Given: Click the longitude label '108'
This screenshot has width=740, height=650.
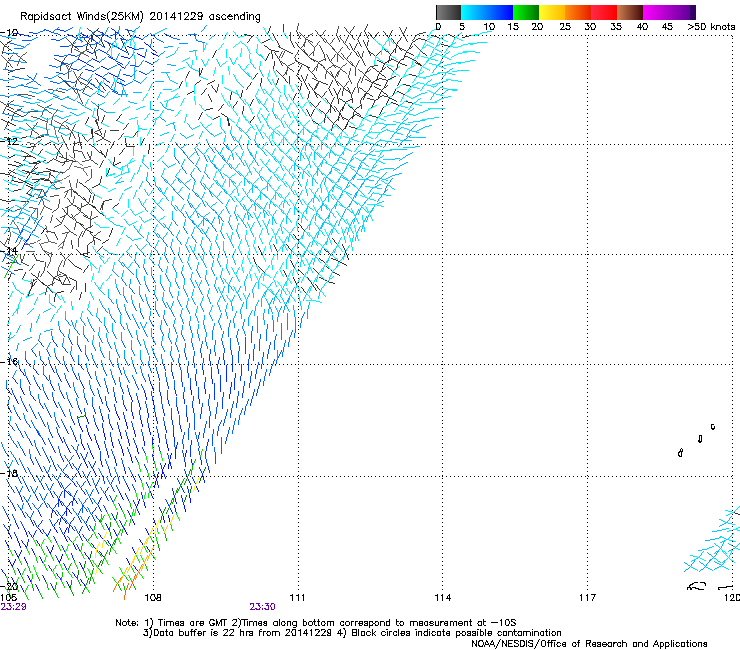Looking at the screenshot, I should click(x=152, y=598).
